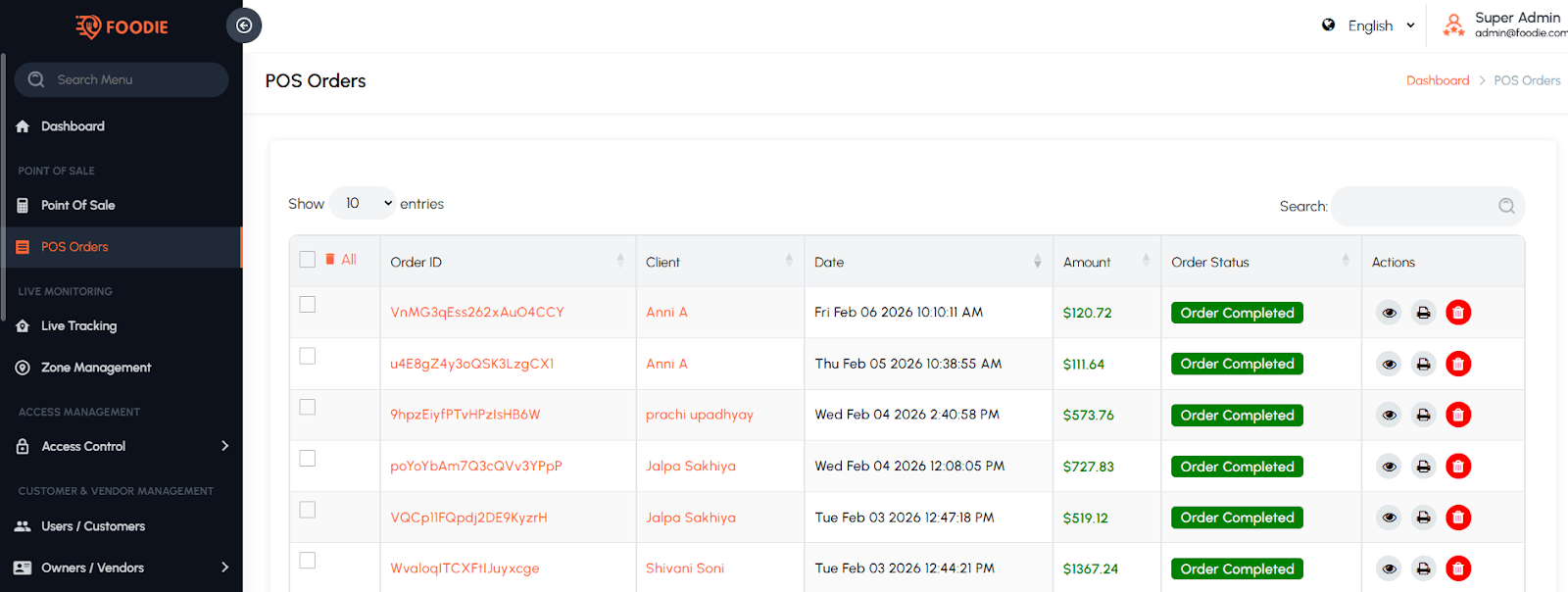Open the English language dropdown
The height and width of the screenshot is (592, 1568).
1370,25
